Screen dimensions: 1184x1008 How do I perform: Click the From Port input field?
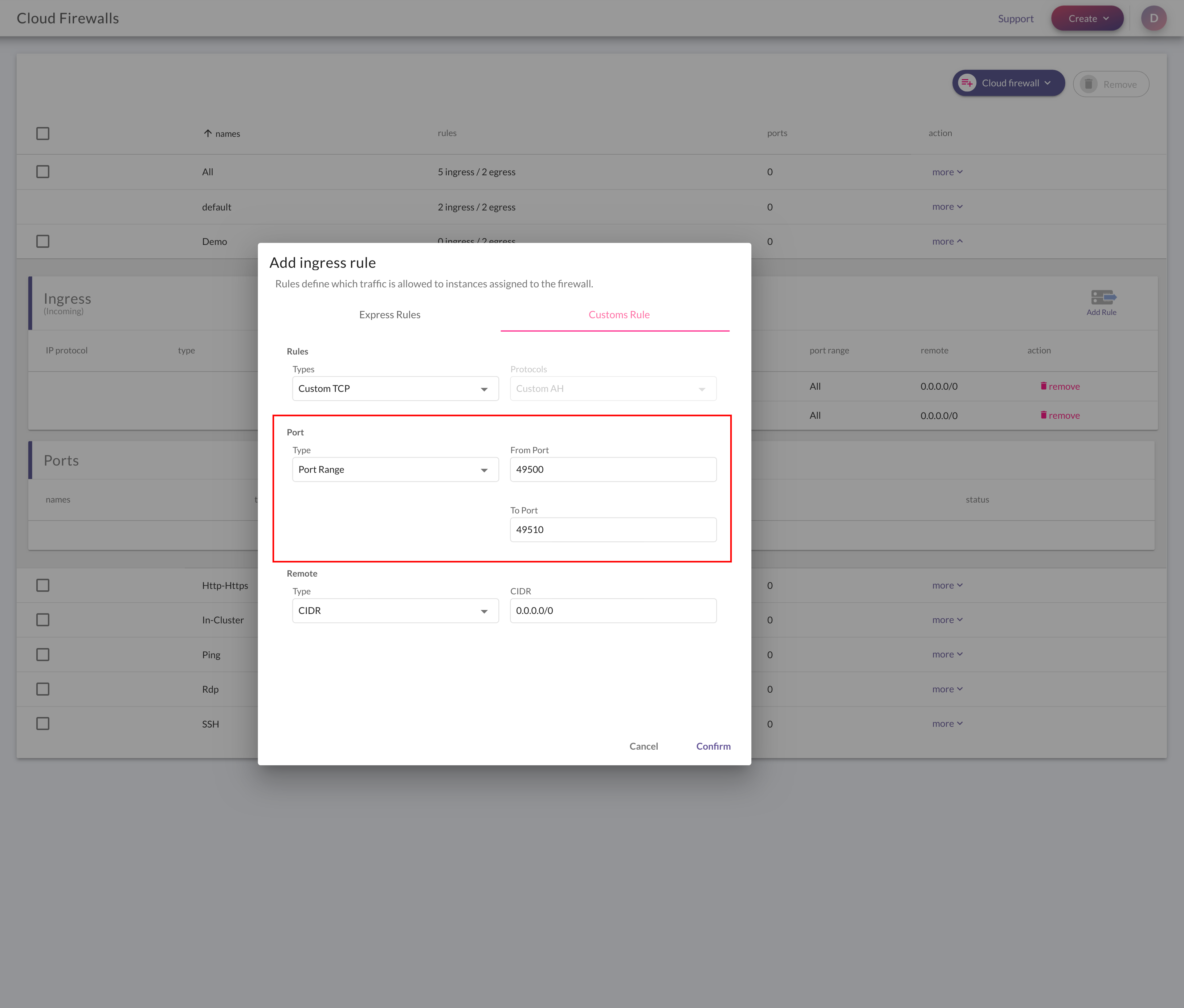[613, 470]
